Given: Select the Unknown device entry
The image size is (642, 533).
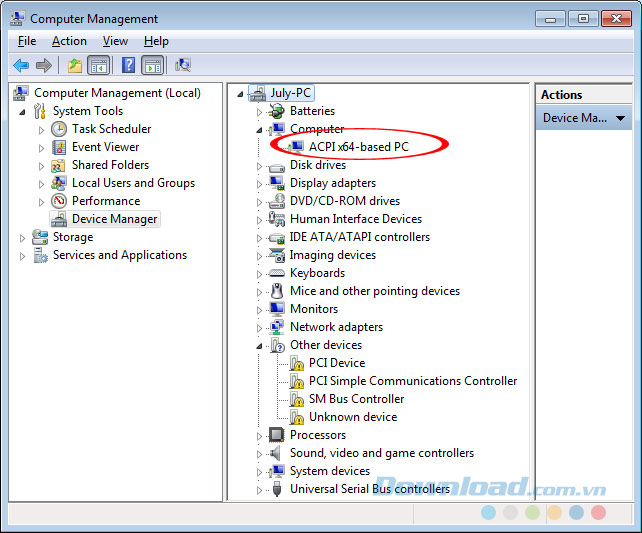Looking at the screenshot, I should pos(353,417).
